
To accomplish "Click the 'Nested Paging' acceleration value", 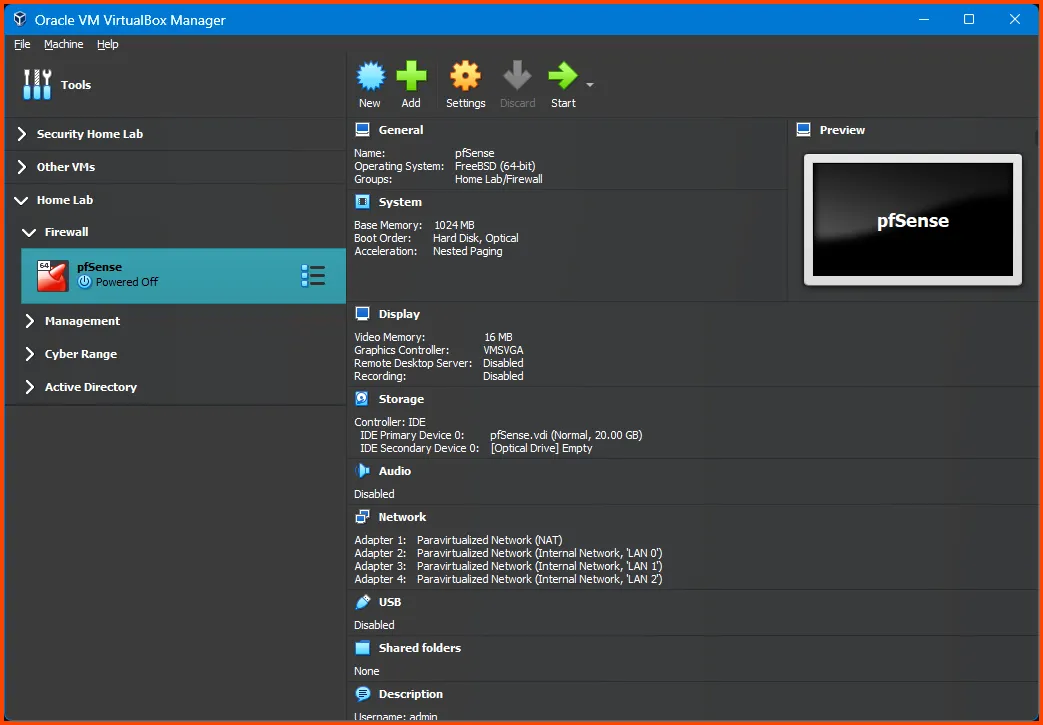I will coord(468,251).
